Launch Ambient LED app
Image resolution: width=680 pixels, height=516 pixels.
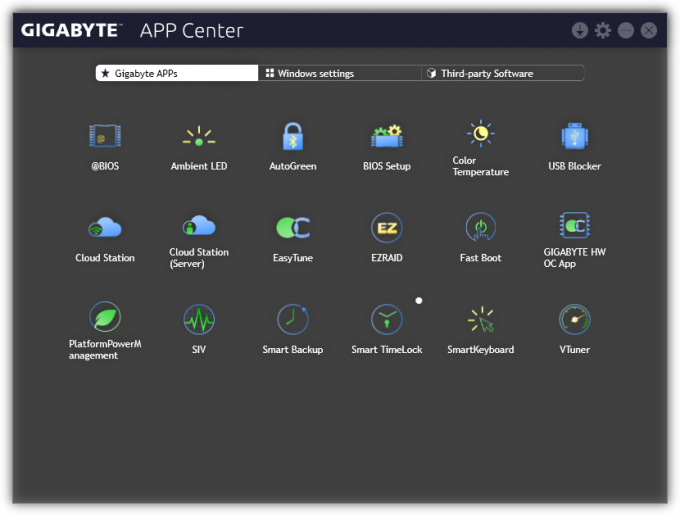pyautogui.click(x=199, y=136)
